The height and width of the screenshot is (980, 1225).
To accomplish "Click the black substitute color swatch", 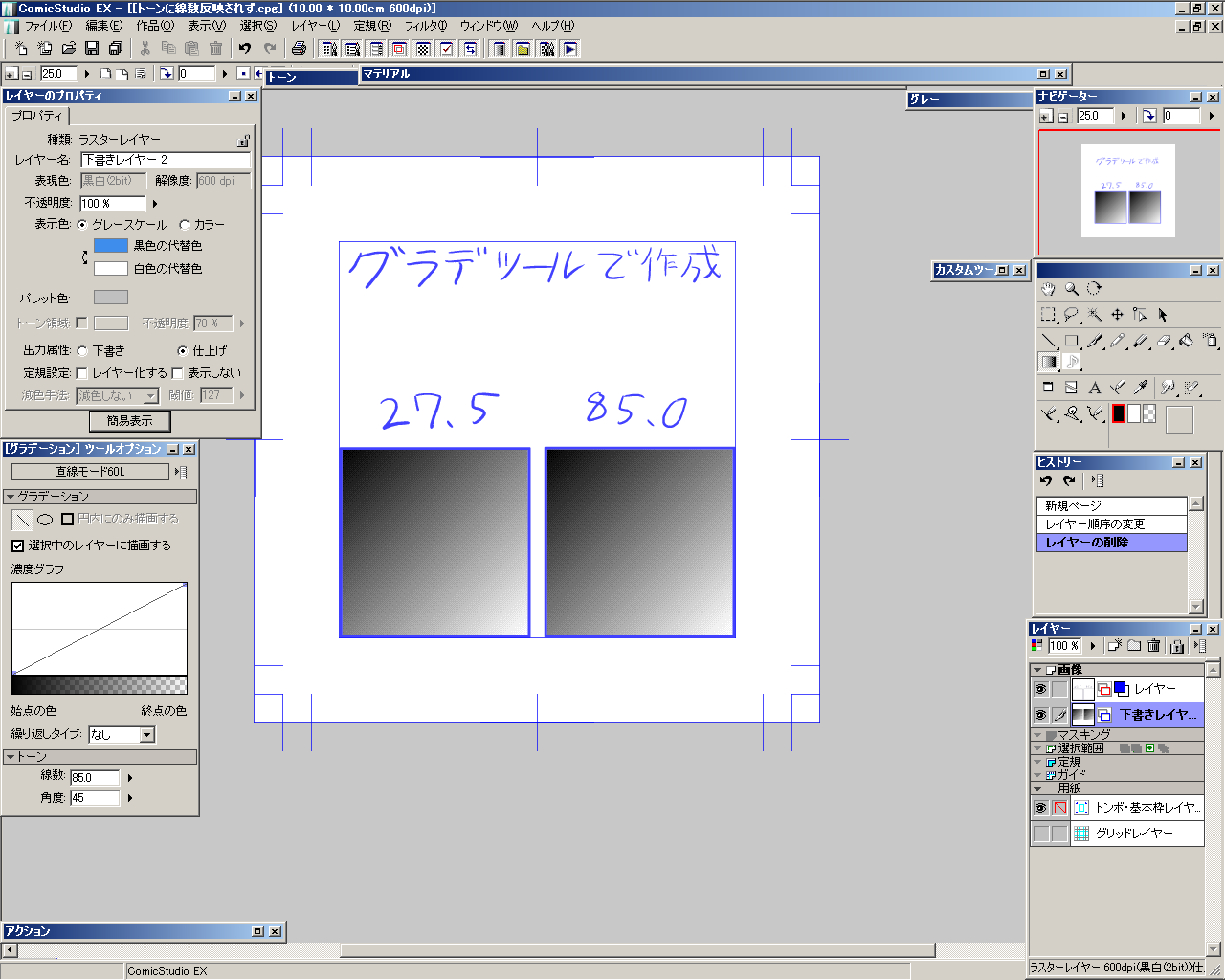I will pyautogui.click(x=111, y=246).
